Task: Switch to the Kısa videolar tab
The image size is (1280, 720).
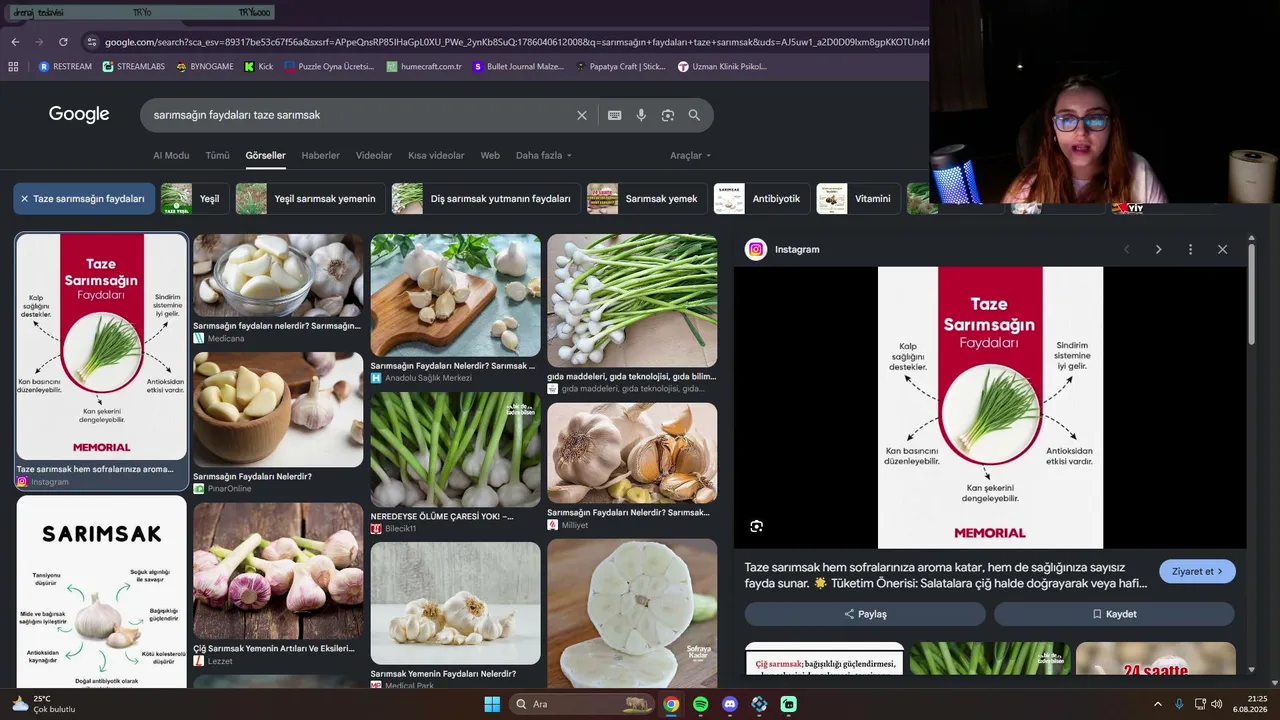Action: pyautogui.click(x=436, y=156)
